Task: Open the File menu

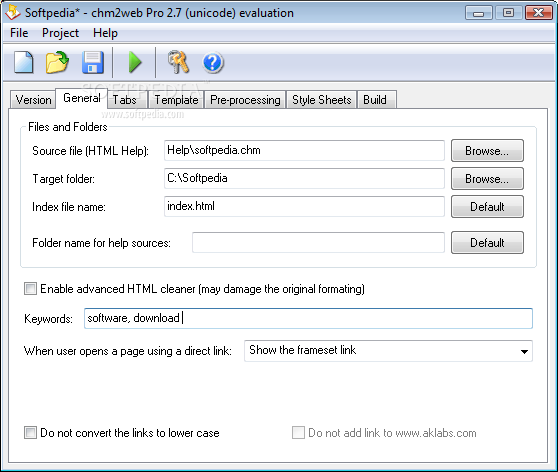Action: click(19, 33)
